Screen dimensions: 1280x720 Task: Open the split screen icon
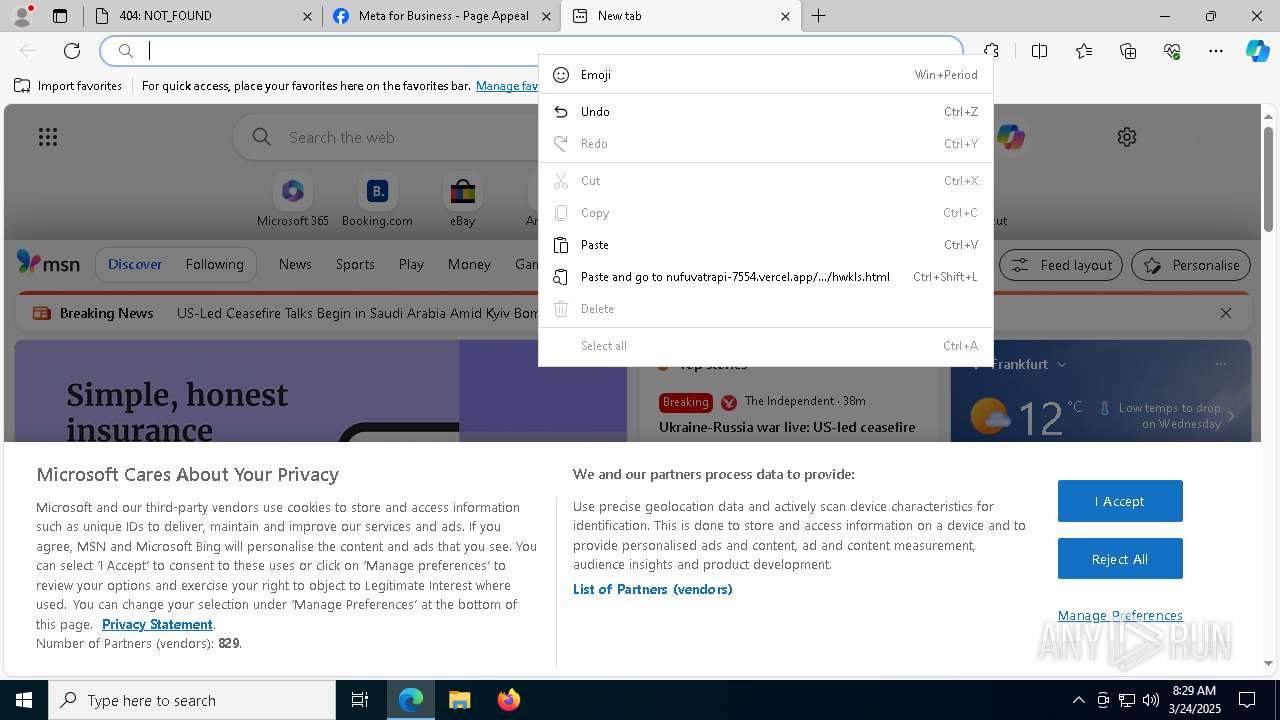1040,51
